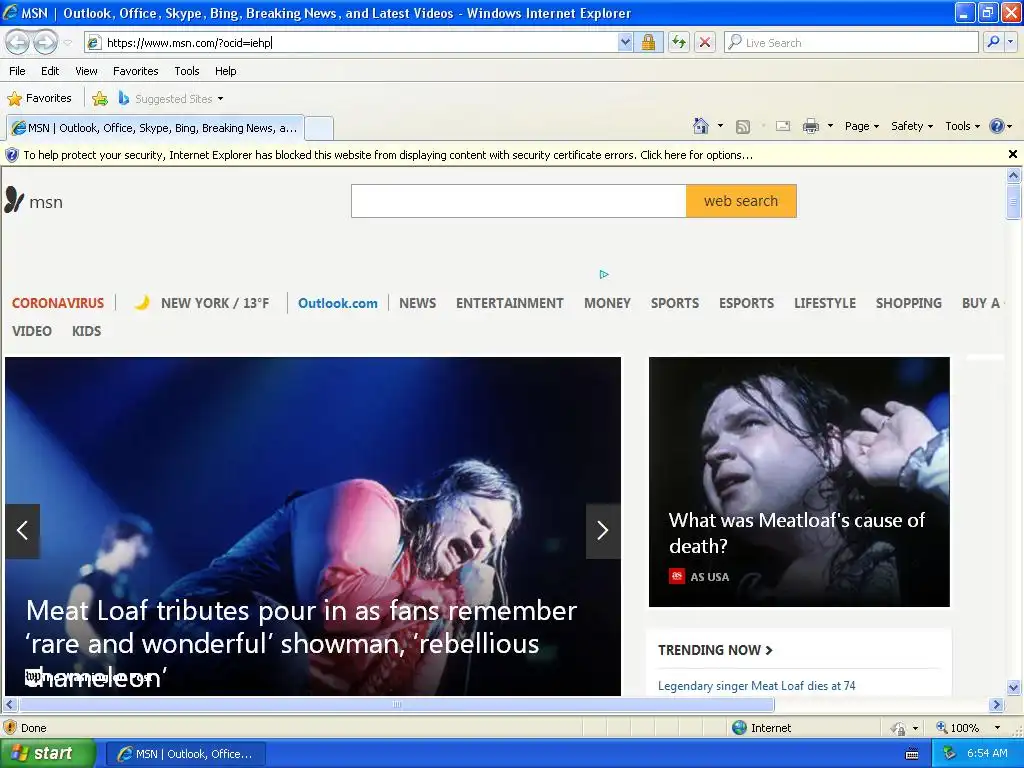Screen dimensions: 1024x768
Task: Open TRENDING NOW heading link
Action: point(715,650)
